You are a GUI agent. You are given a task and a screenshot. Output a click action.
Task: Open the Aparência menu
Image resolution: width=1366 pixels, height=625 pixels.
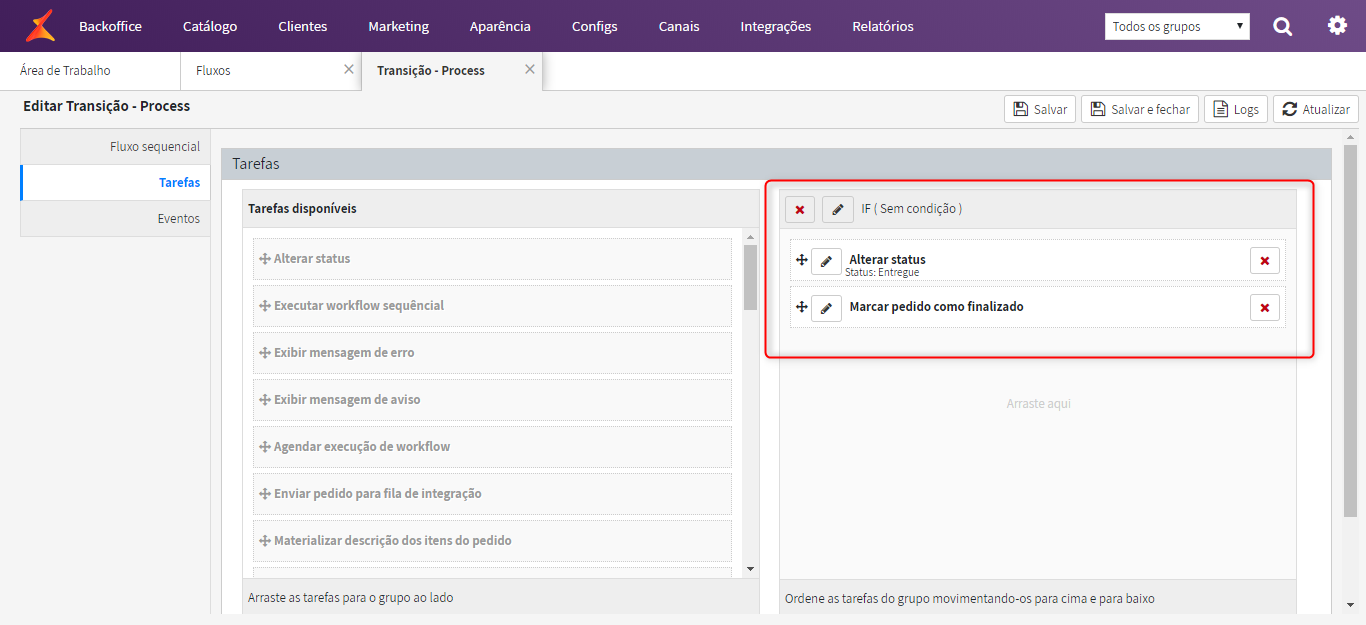[x=500, y=26]
